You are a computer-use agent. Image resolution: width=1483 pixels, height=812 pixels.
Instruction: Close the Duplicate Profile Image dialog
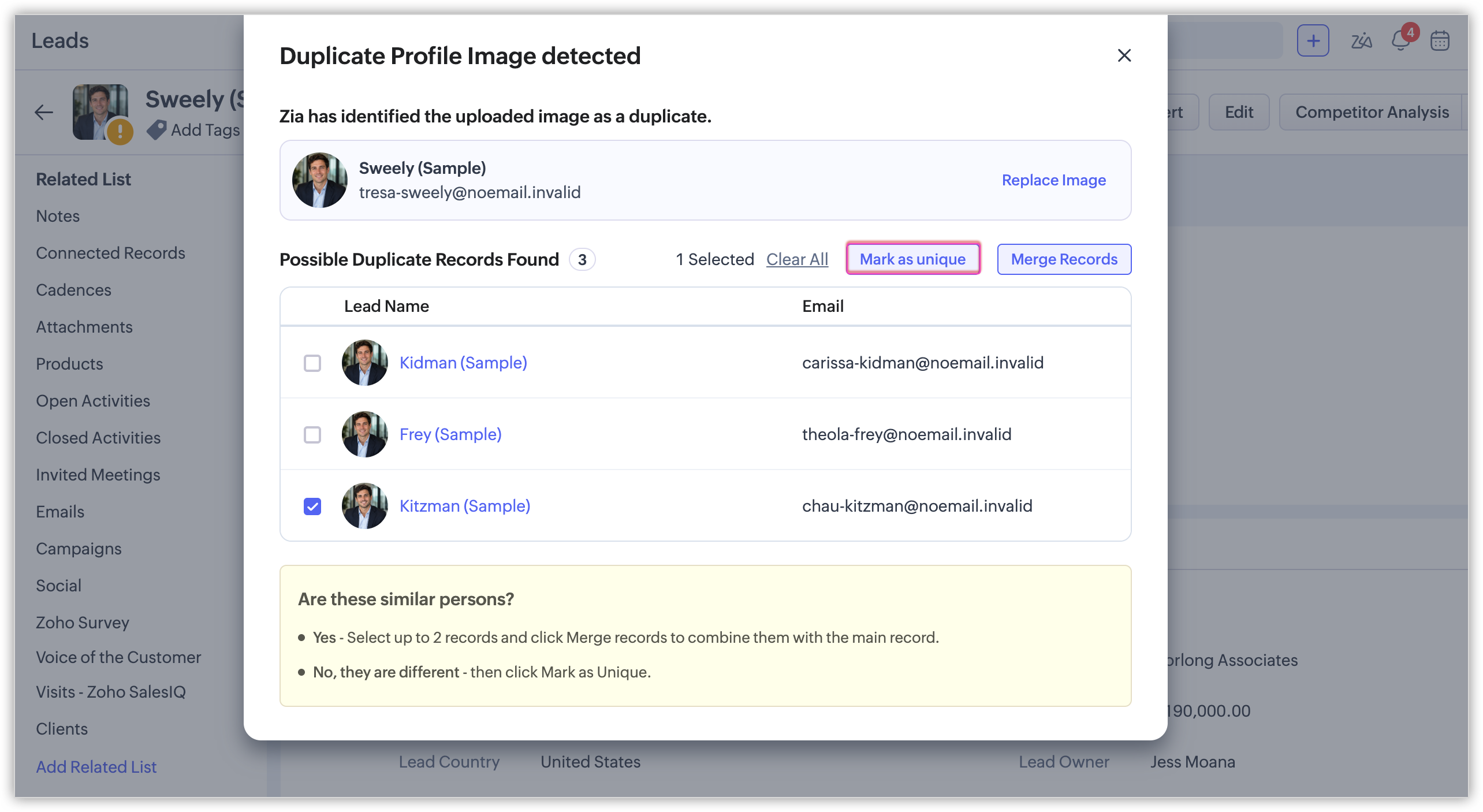pyautogui.click(x=1124, y=55)
